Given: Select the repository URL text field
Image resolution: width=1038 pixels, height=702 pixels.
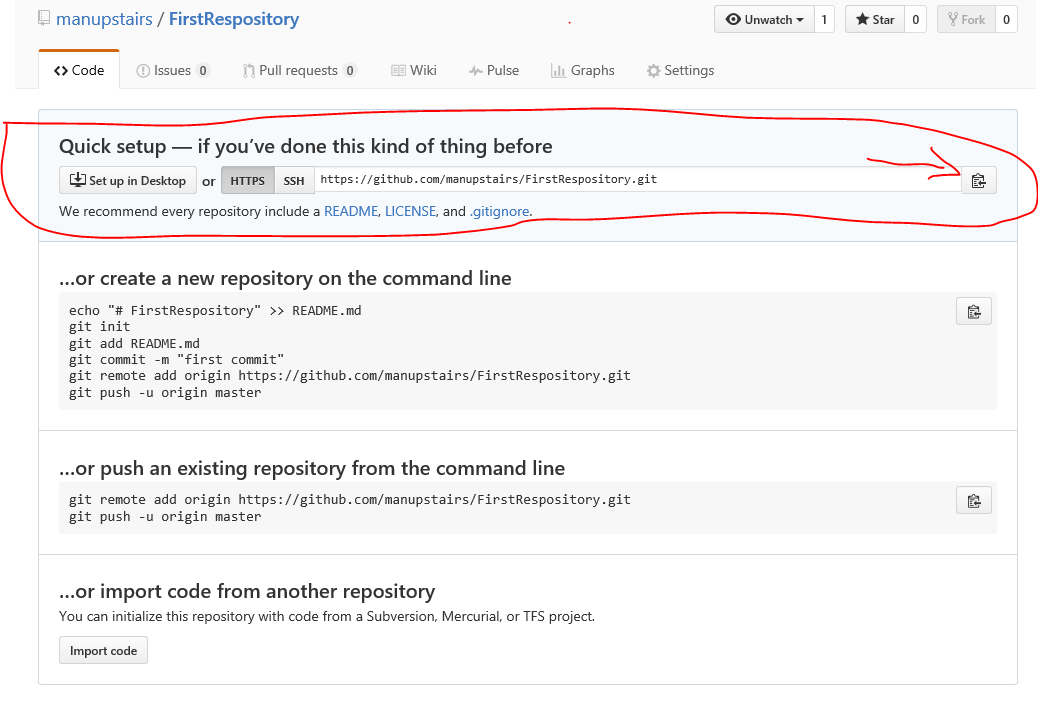Looking at the screenshot, I should 637,179.
